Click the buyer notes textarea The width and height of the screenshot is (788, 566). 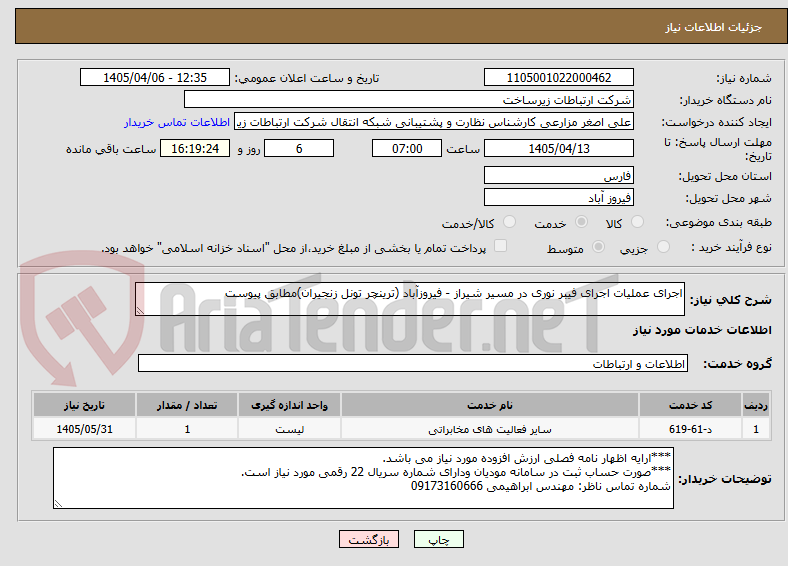[363, 478]
